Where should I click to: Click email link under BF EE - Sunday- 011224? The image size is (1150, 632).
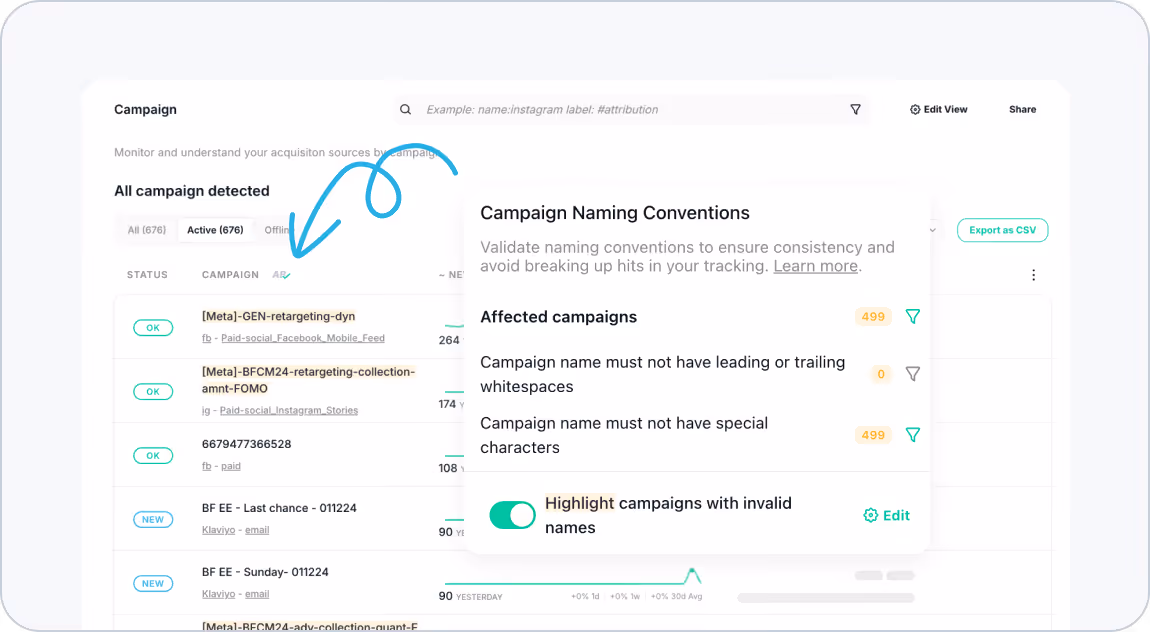coord(257,594)
